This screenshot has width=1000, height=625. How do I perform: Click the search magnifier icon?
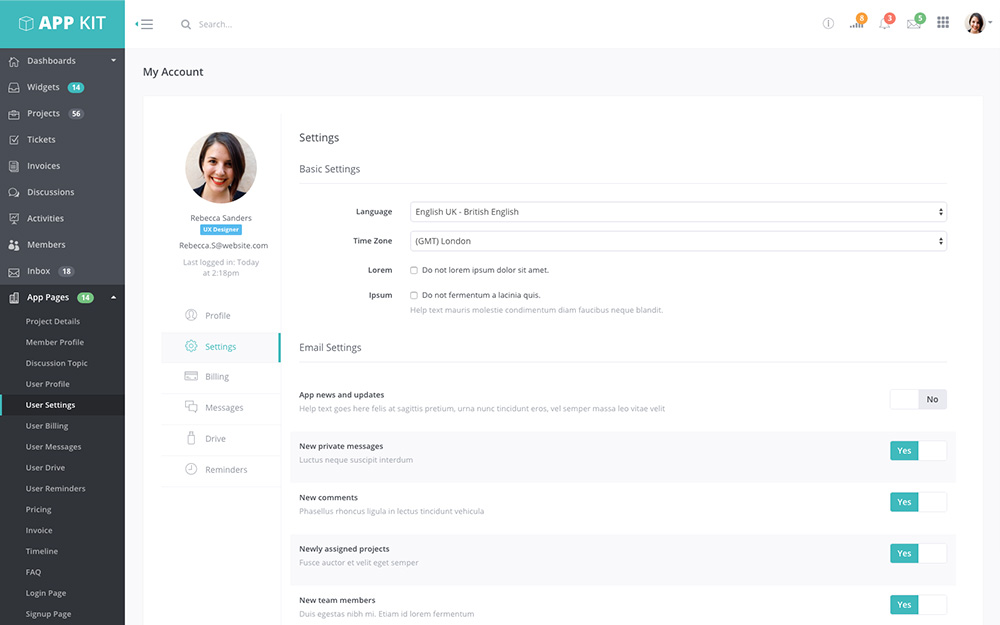[186, 24]
